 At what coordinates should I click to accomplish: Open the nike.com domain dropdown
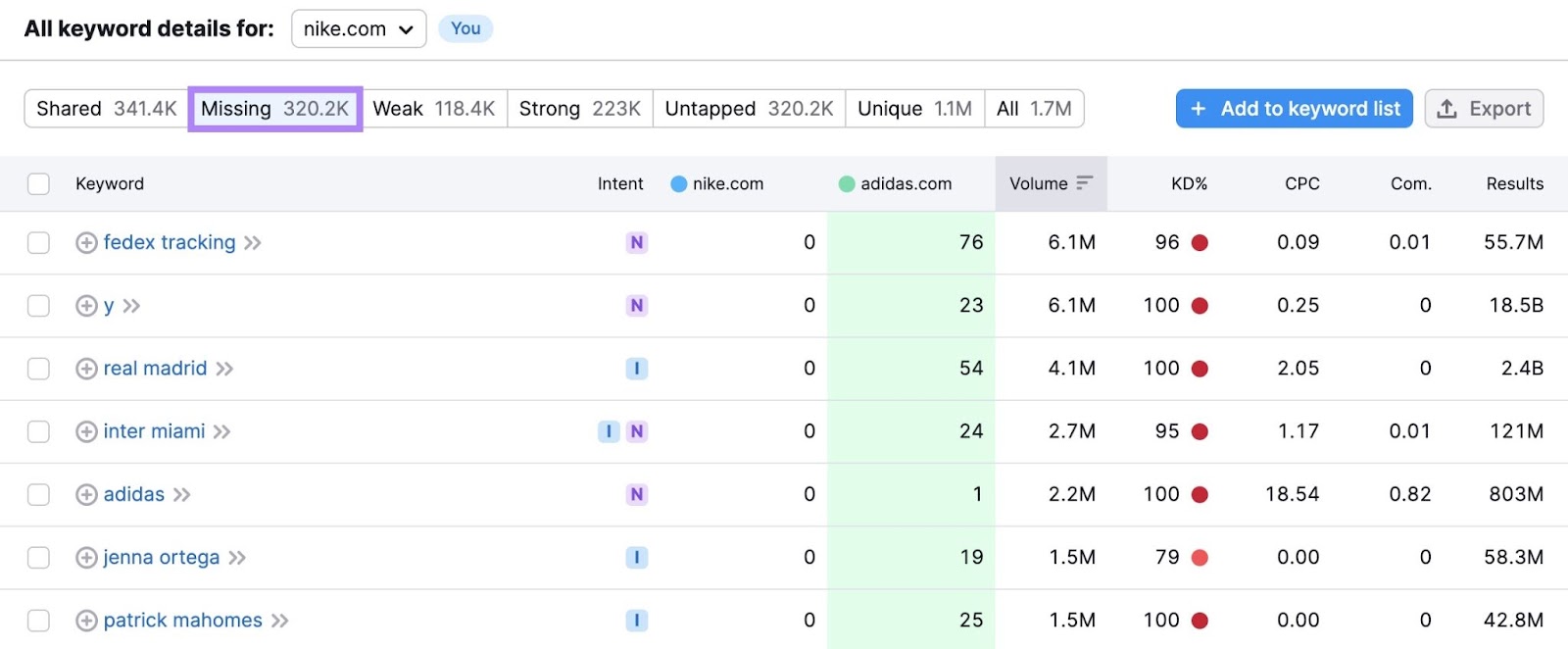(359, 29)
